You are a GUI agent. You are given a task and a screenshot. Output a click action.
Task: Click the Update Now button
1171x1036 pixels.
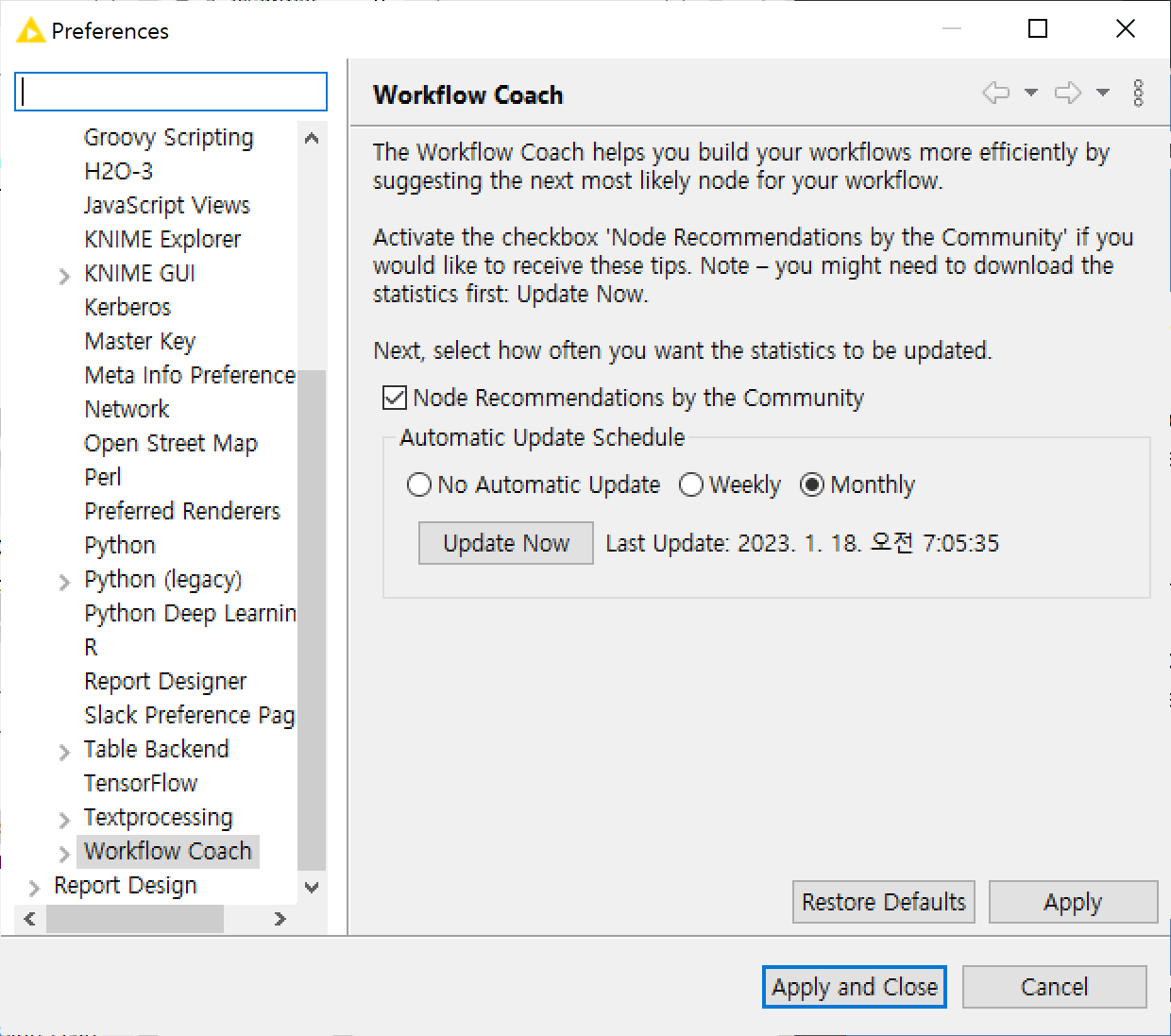point(506,543)
